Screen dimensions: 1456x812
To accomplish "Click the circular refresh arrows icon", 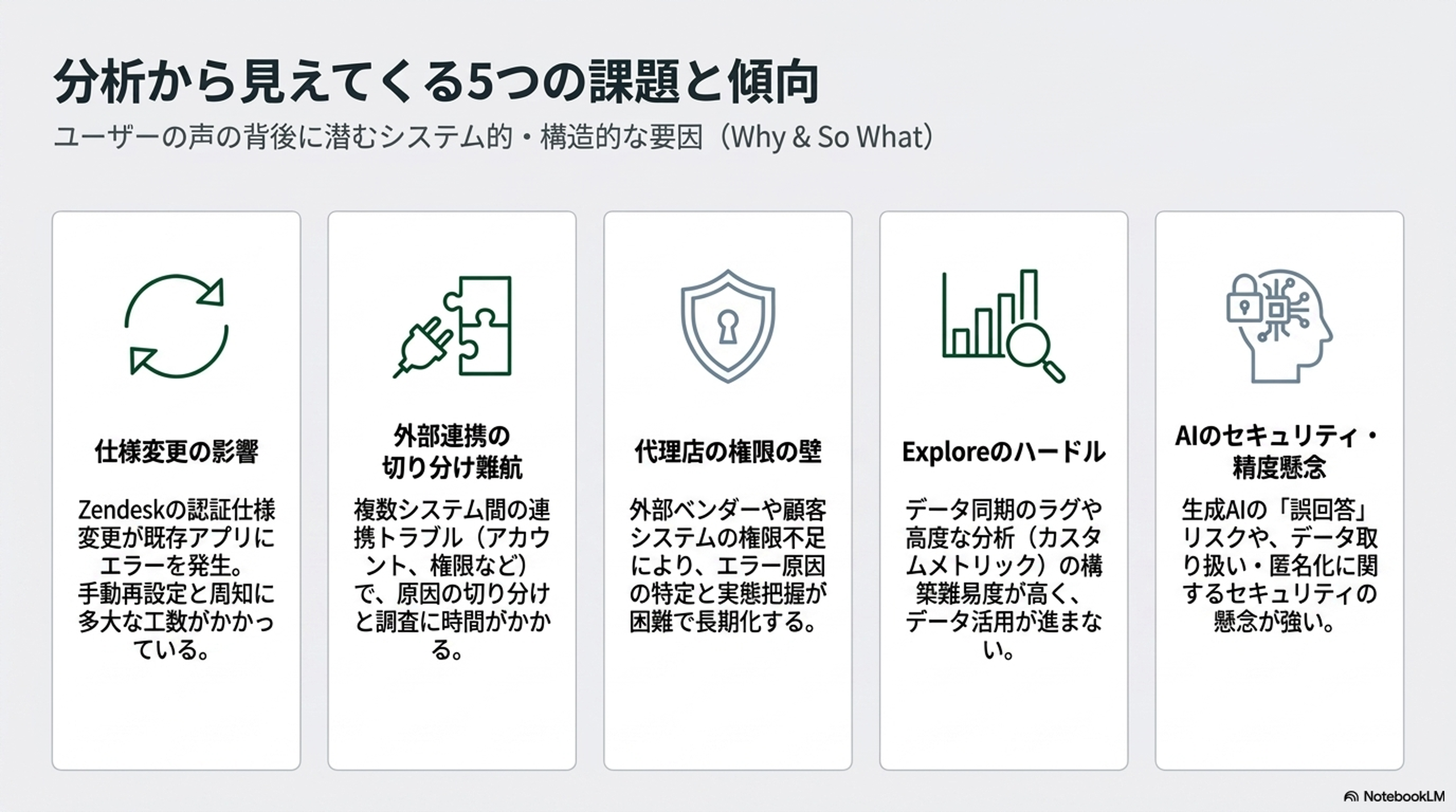I will (x=176, y=325).
